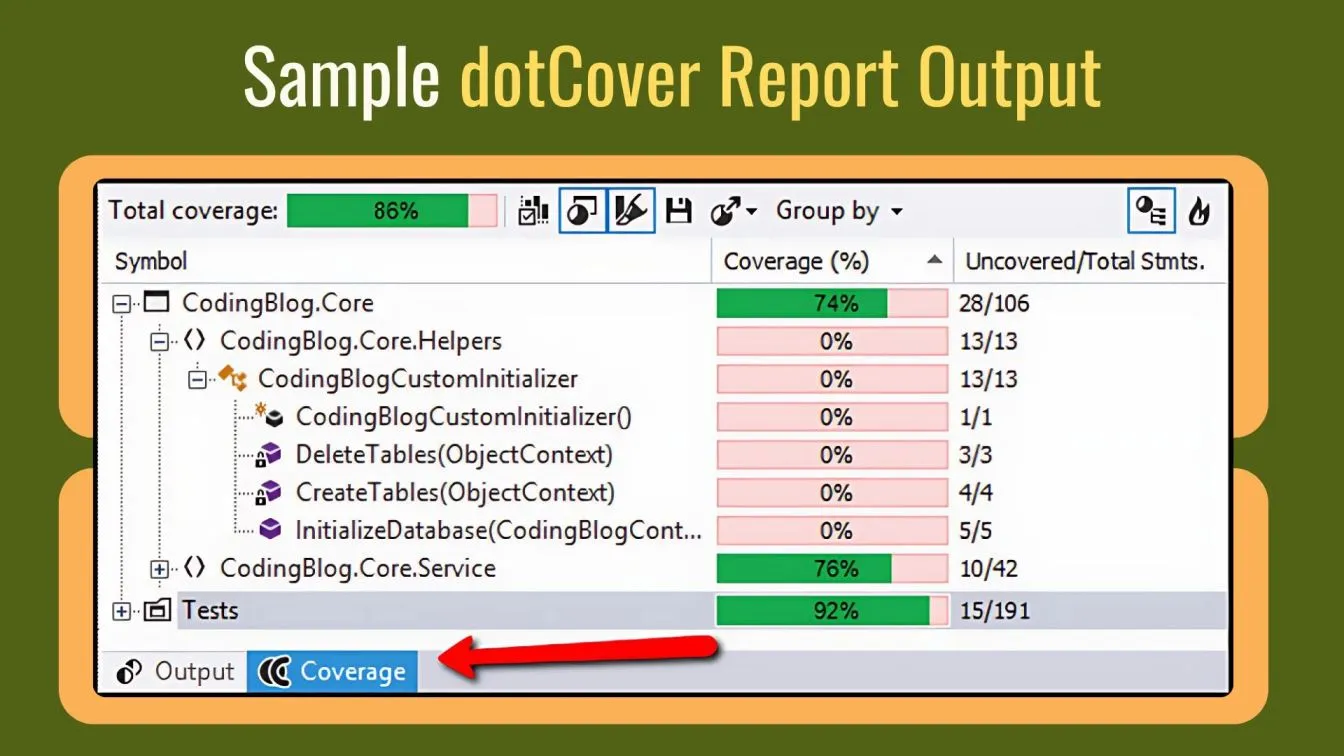Click the coverage checklist icon in toolbar
This screenshot has width=1344, height=756.
pos(534,211)
